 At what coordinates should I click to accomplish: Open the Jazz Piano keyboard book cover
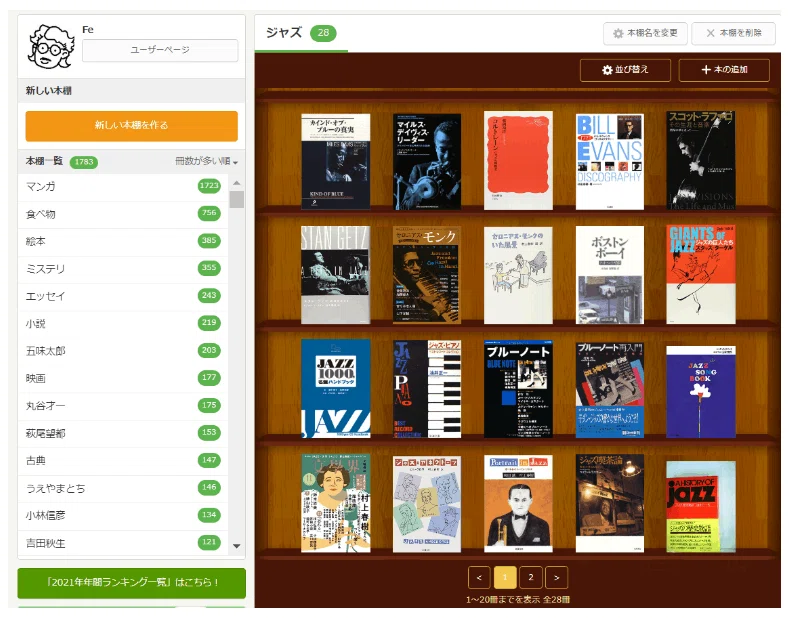point(427,389)
